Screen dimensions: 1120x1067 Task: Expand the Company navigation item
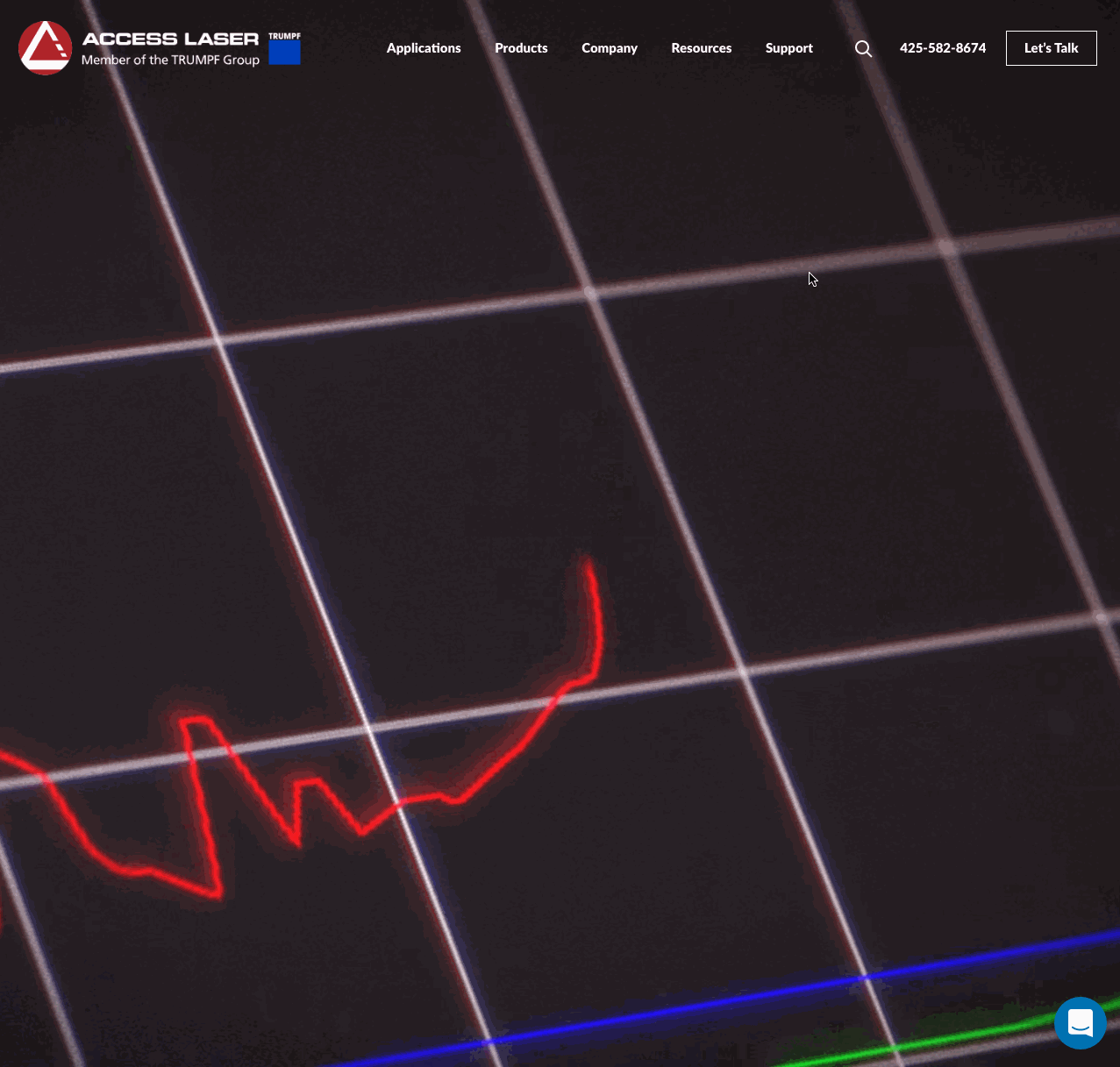tap(609, 48)
